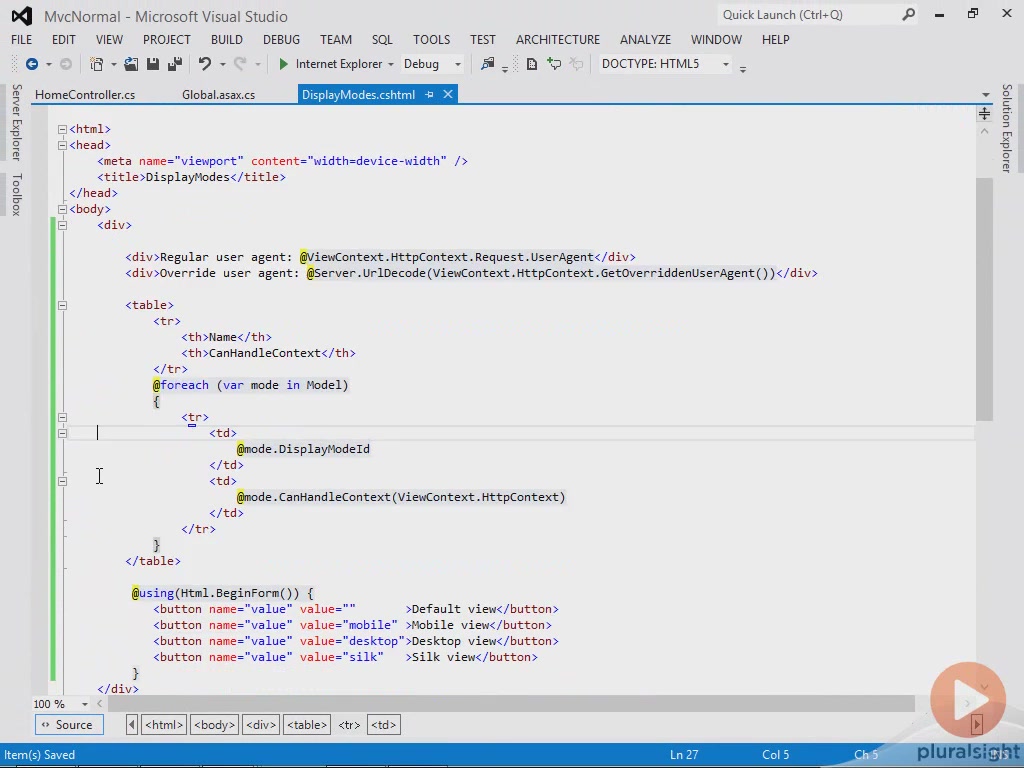1024x768 pixels.
Task: Click the @mode.DisplayModeId code line
Action: click(303, 449)
